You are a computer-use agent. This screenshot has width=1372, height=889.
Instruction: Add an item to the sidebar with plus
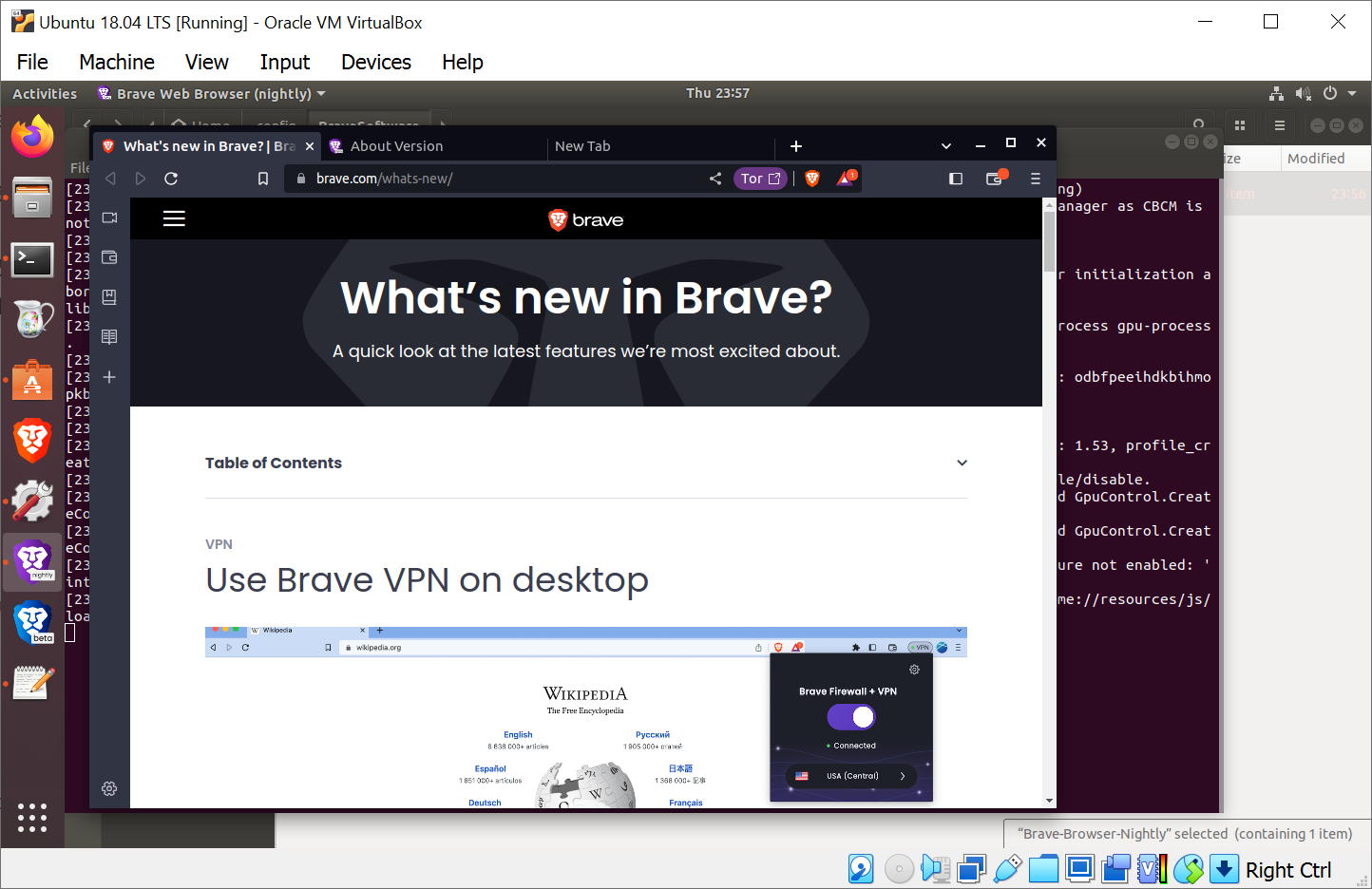pyautogui.click(x=108, y=377)
